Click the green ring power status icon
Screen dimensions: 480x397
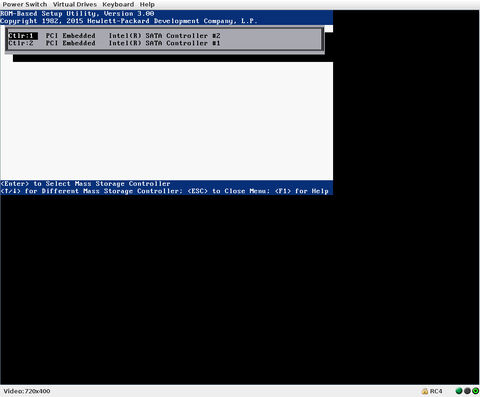(x=475, y=391)
